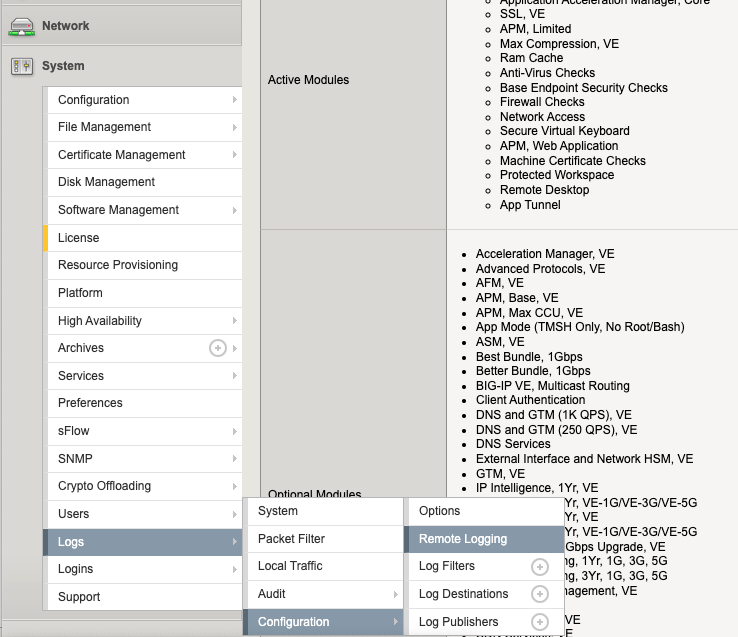Expand the Logins submenu arrow
Screen dimensions: 738x637
[x=234, y=569]
